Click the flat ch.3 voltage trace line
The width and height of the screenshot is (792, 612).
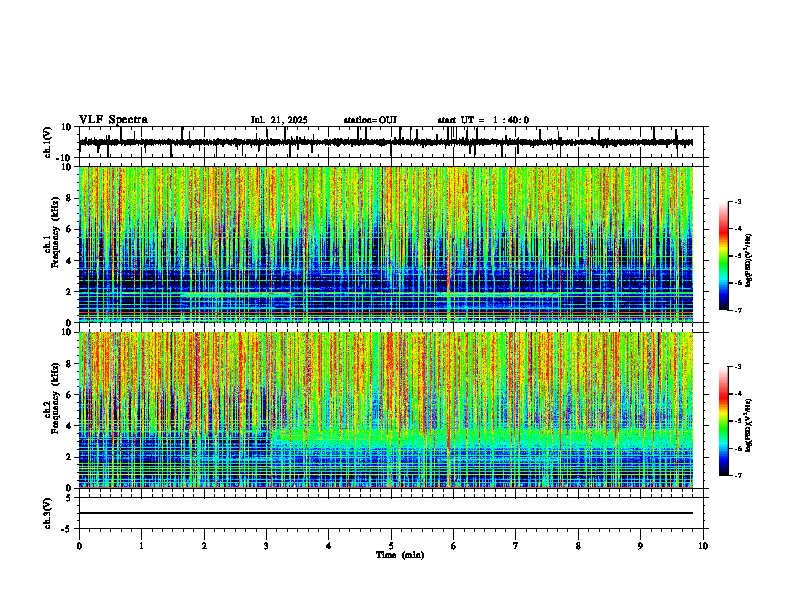tap(386, 513)
